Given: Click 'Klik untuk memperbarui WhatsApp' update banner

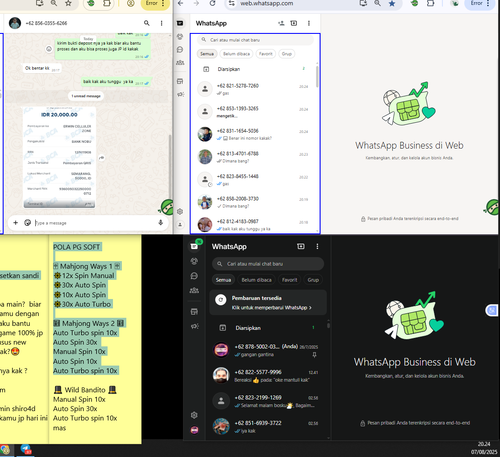Looking at the screenshot, I should coord(268,302).
